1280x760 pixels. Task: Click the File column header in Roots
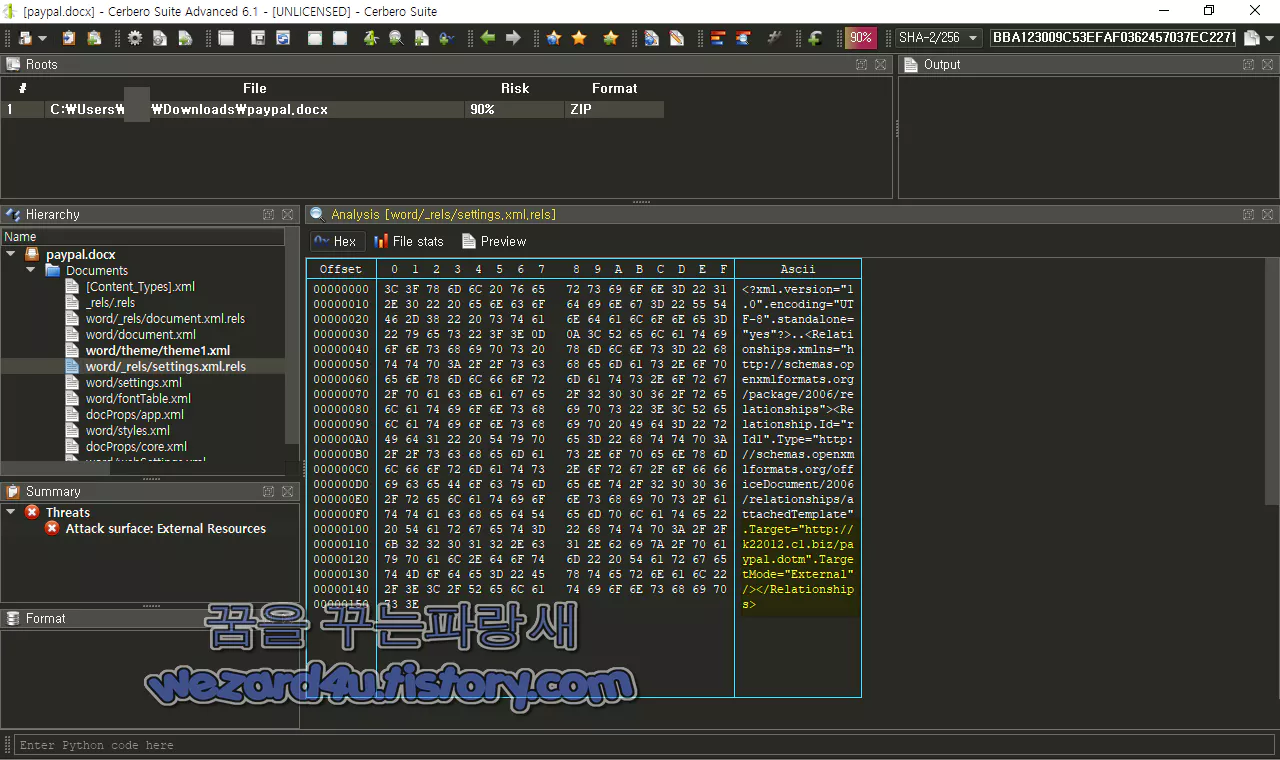[255, 88]
